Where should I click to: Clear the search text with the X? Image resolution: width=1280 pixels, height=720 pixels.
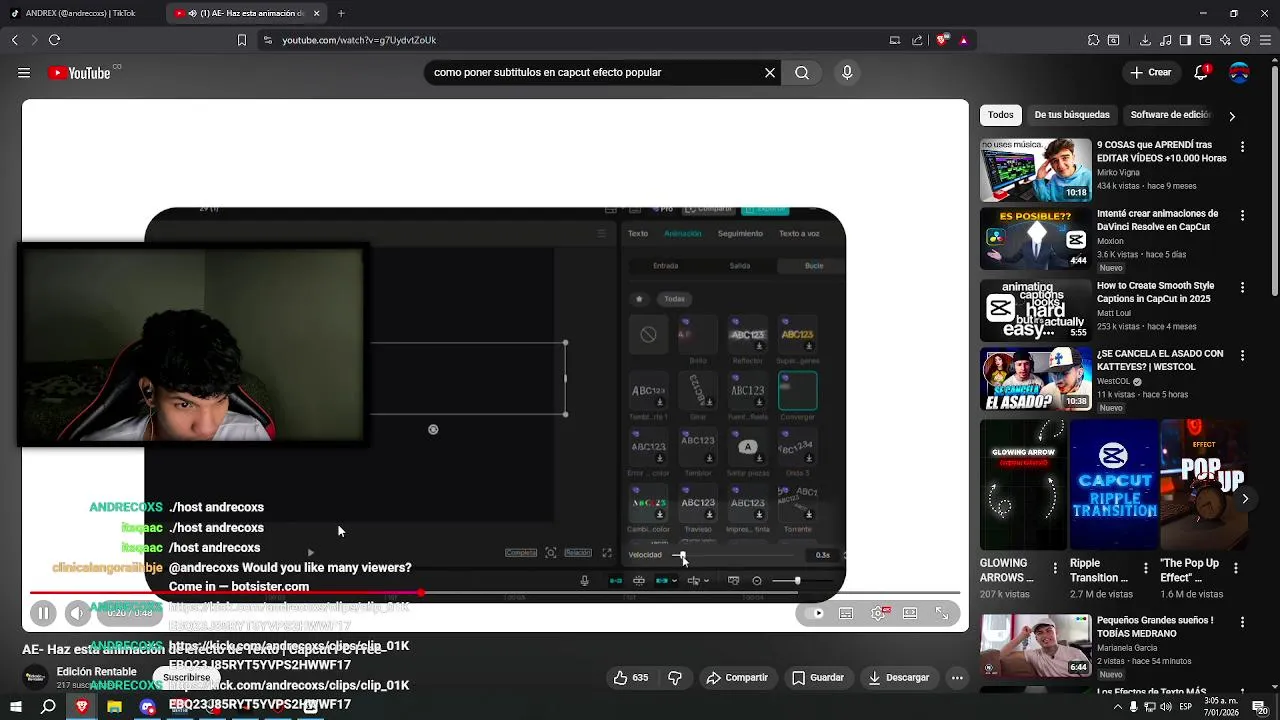tap(770, 72)
